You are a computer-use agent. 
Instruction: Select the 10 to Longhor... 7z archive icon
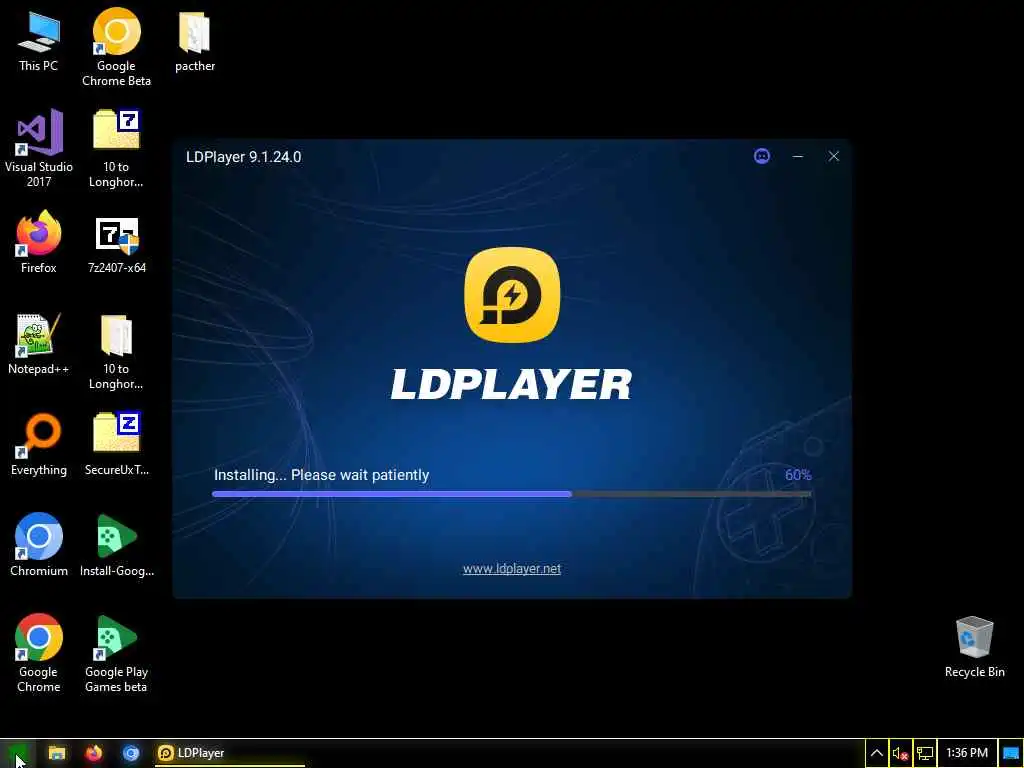[x=116, y=149]
